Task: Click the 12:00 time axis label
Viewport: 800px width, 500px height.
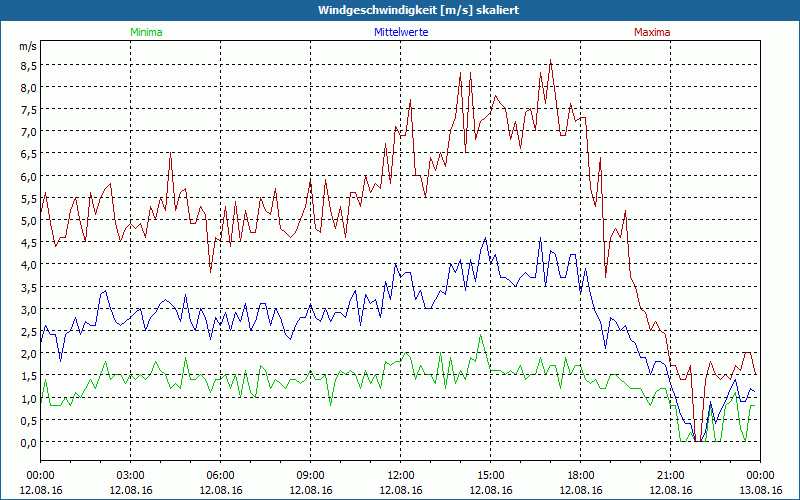Action: click(401, 476)
